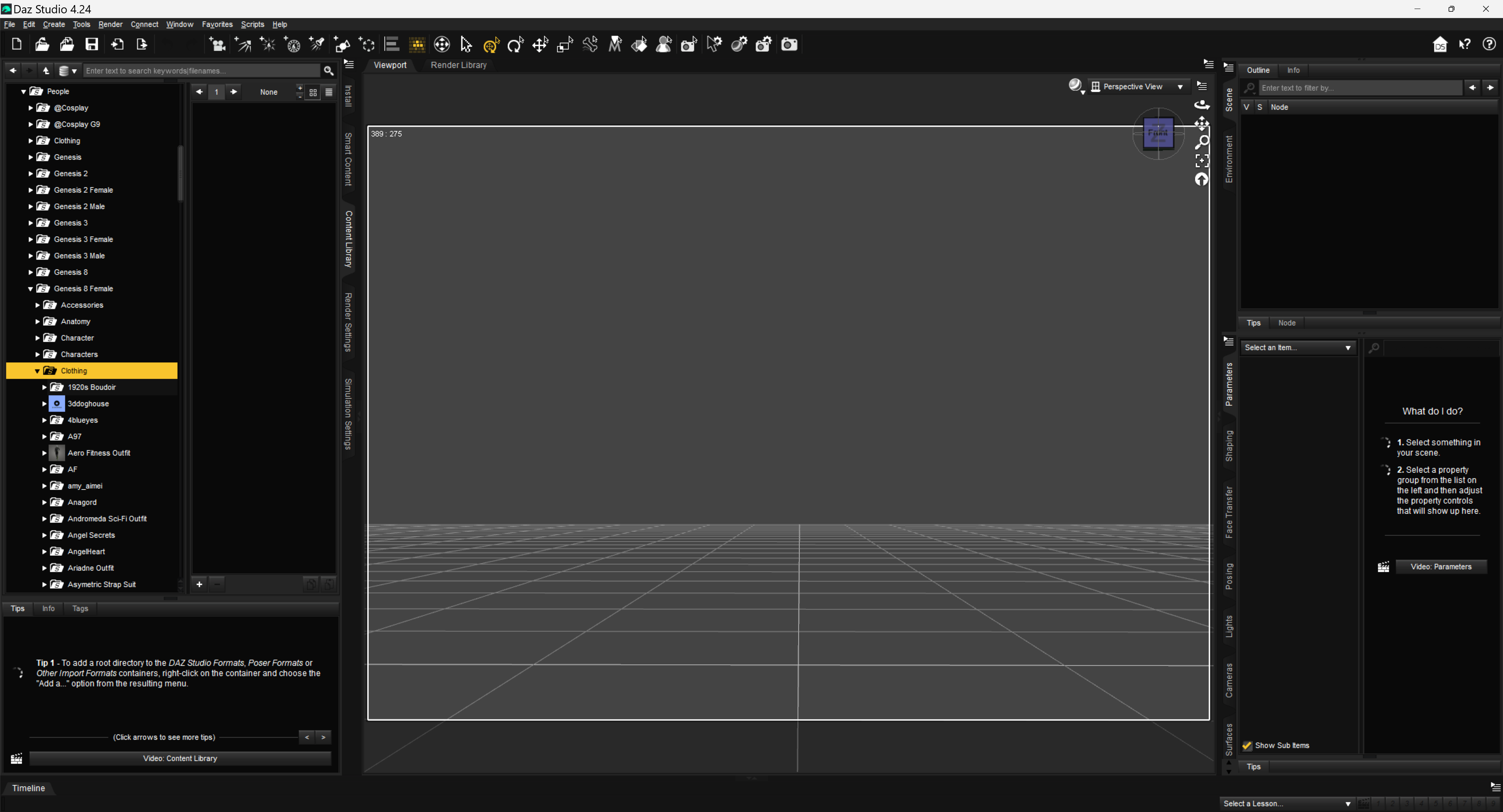
Task: Open the Render menu
Action: tap(110, 25)
